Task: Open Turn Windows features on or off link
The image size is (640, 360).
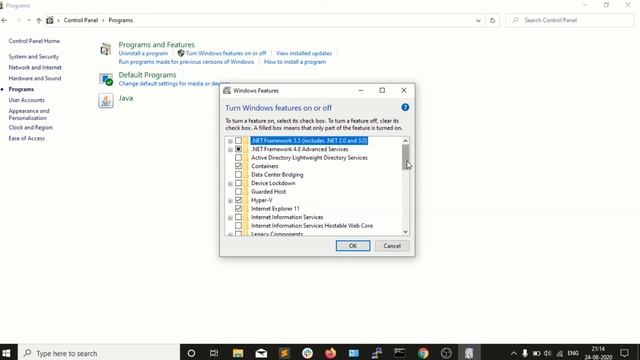Action: click(x=226, y=53)
